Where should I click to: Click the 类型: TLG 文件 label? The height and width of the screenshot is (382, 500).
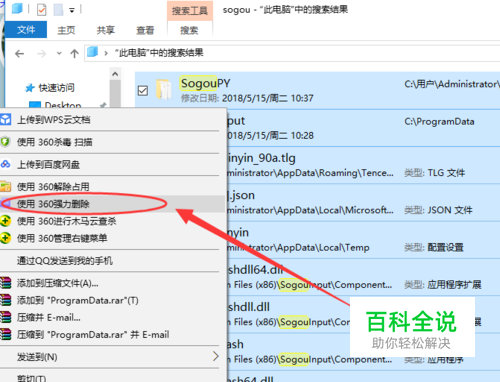(x=434, y=173)
